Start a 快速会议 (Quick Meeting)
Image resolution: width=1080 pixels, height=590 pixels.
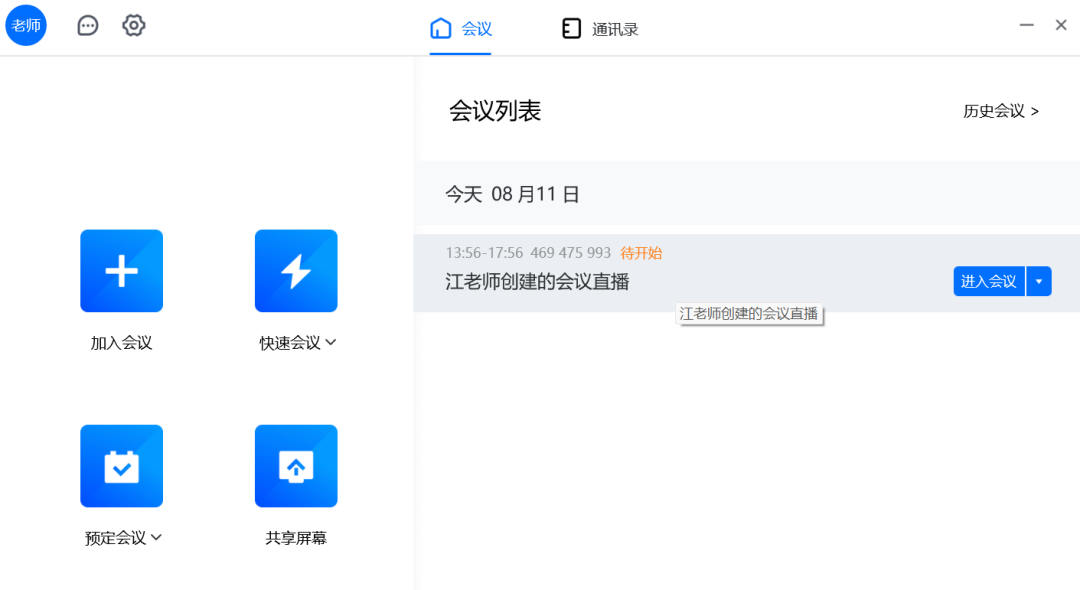[x=296, y=270]
